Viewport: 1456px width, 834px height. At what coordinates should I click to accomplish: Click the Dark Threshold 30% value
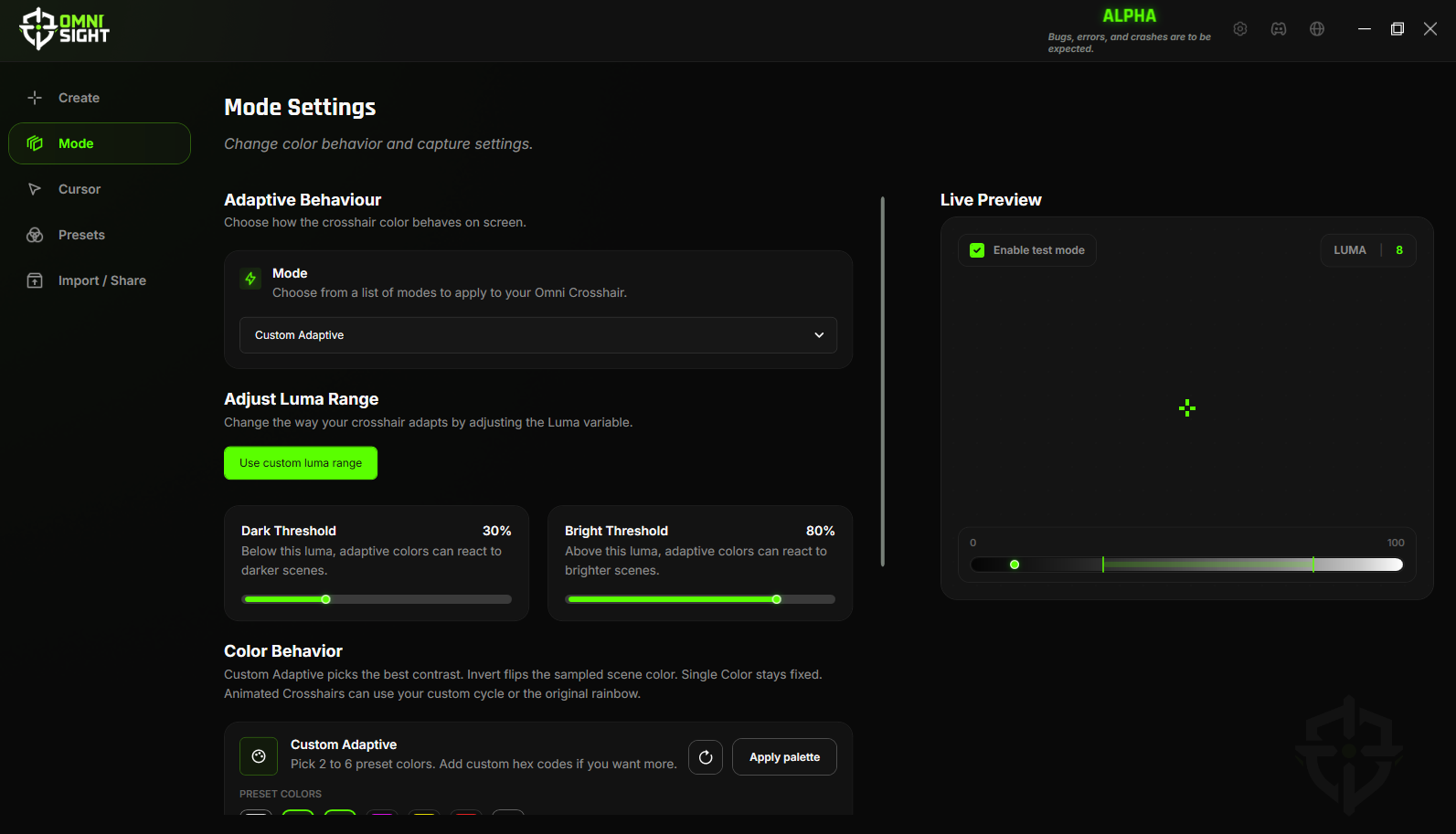tap(497, 531)
